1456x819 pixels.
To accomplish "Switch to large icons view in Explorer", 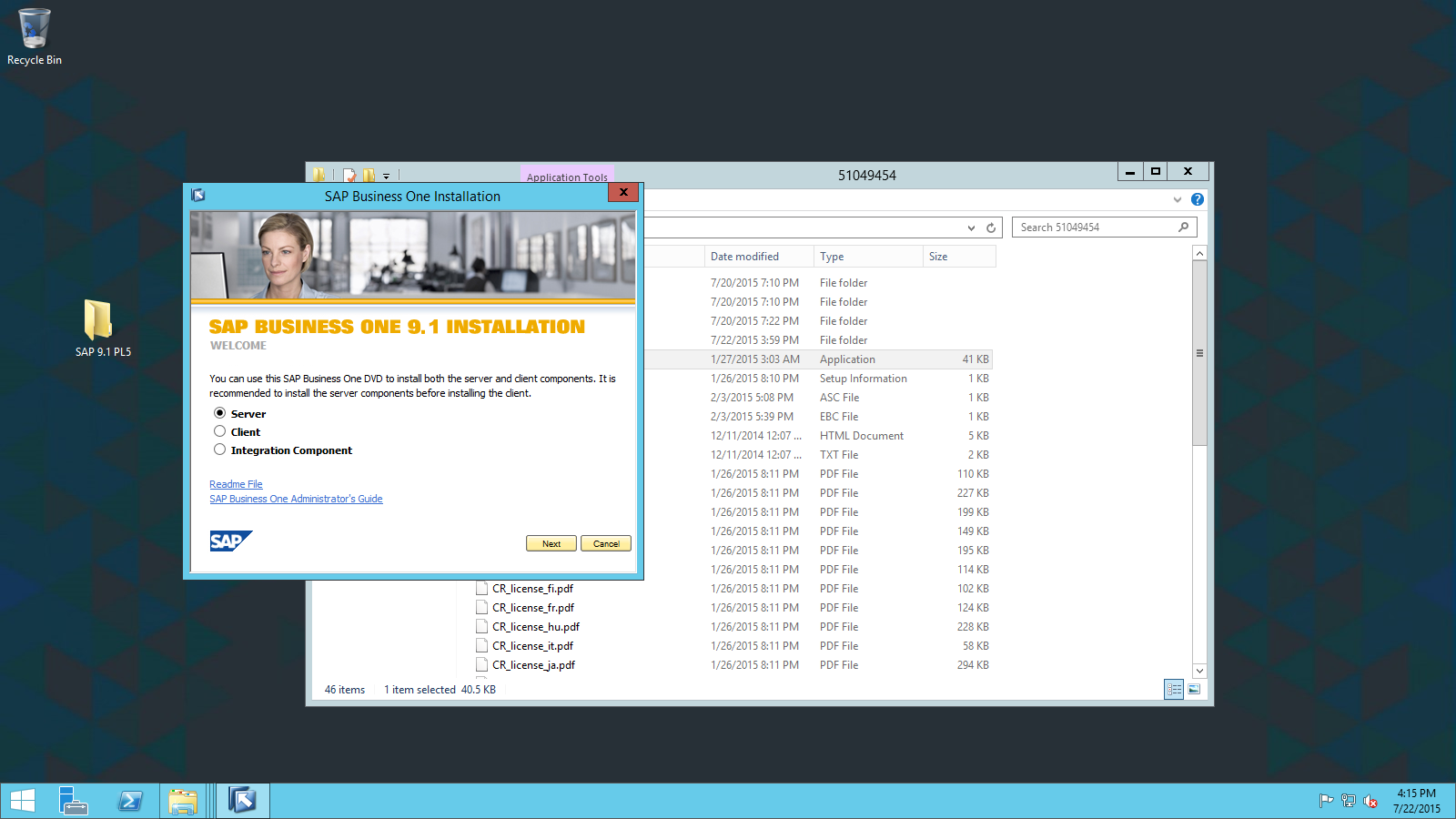I will (1194, 690).
